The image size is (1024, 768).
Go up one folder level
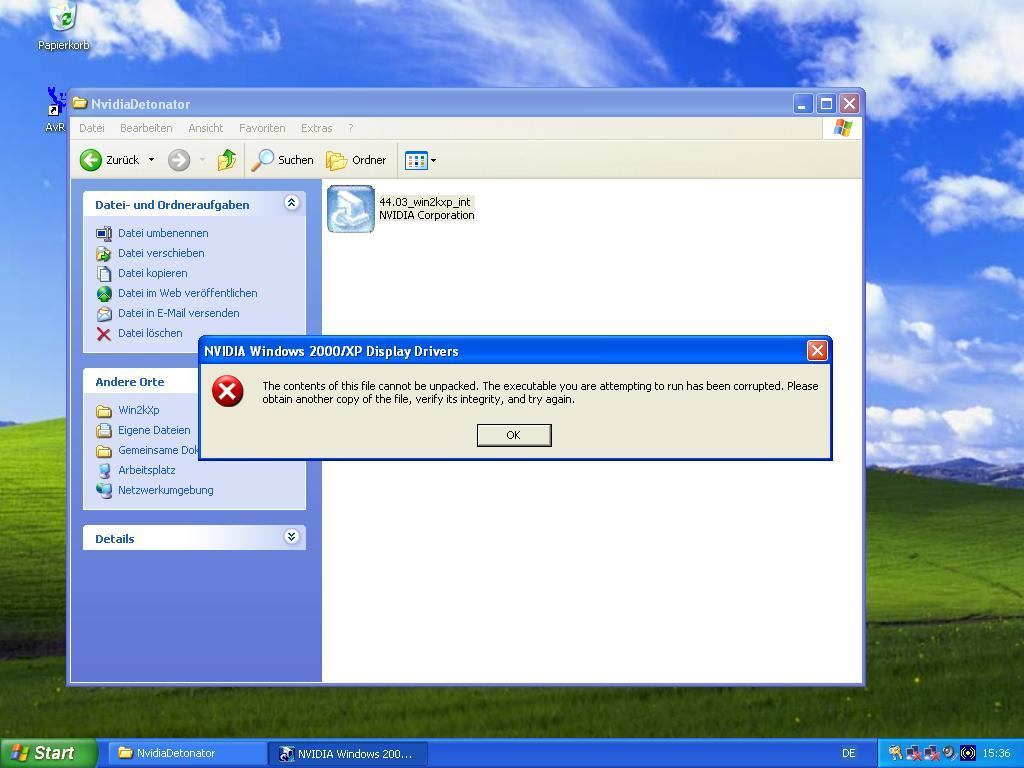(227, 160)
